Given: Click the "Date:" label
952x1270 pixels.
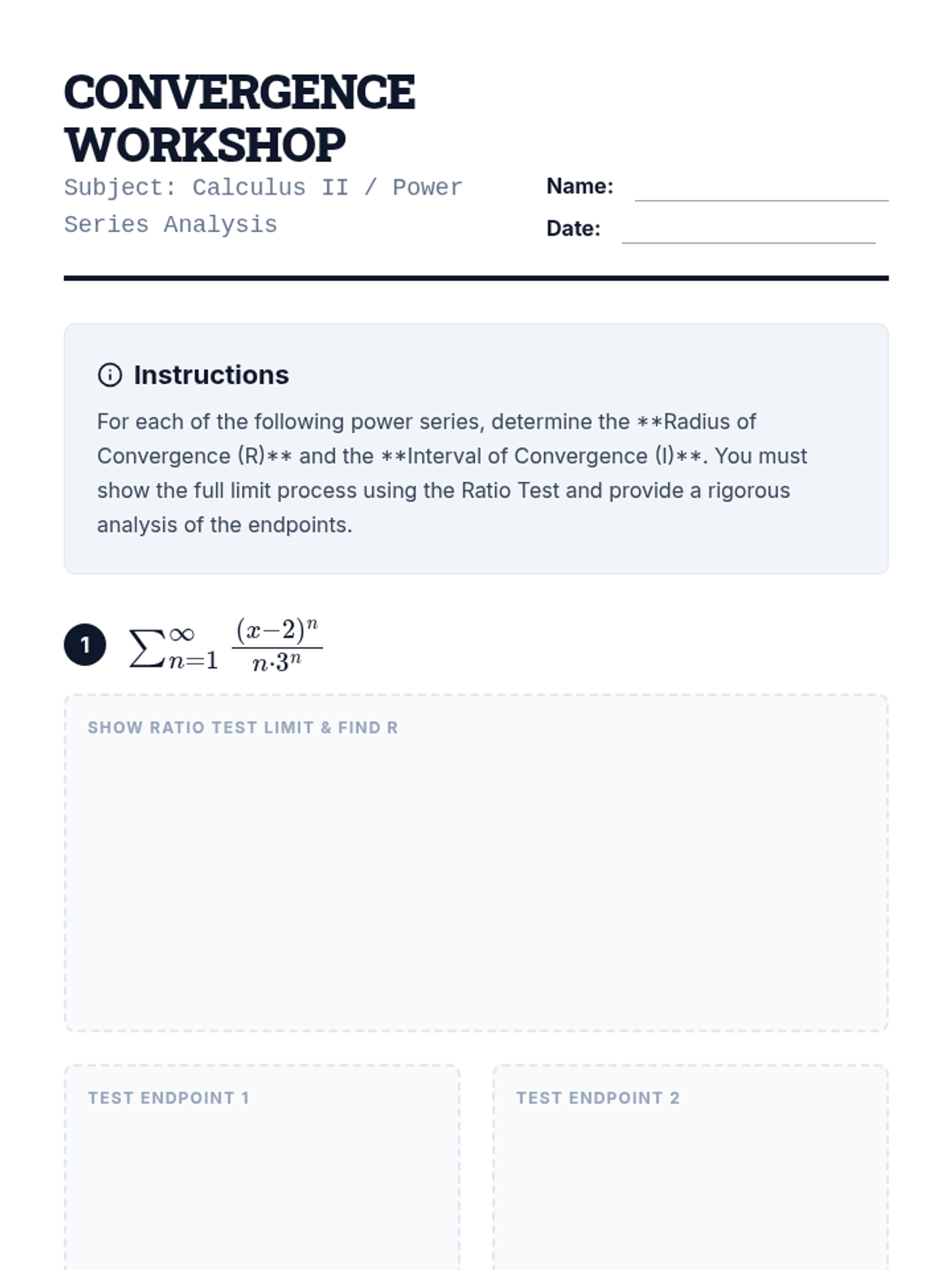Looking at the screenshot, I should click(573, 229).
